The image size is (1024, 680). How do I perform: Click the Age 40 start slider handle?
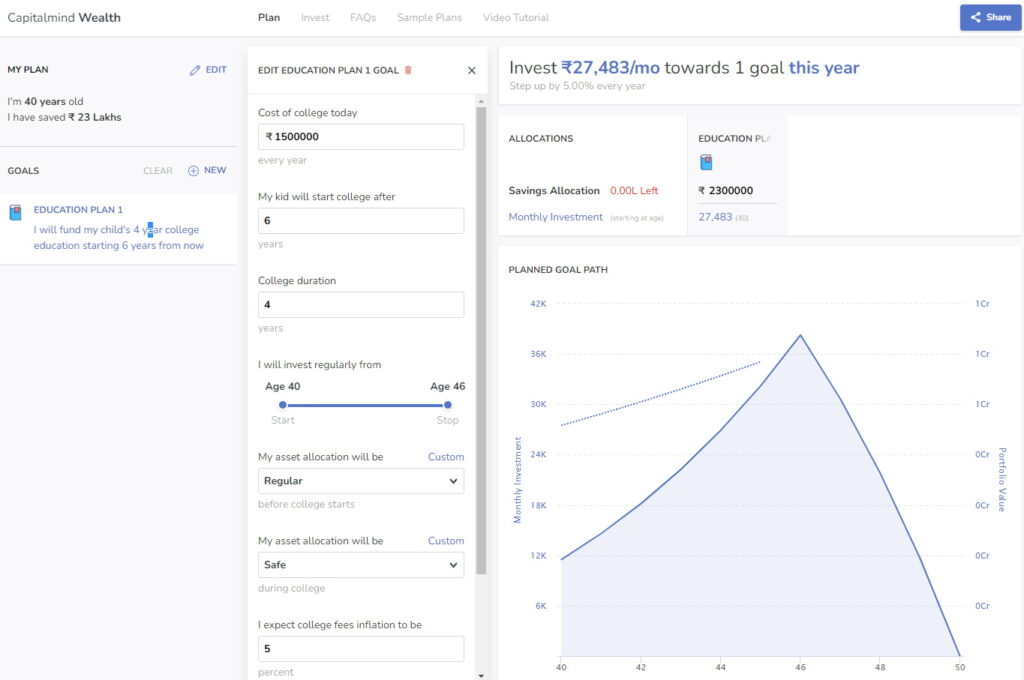click(x=283, y=405)
